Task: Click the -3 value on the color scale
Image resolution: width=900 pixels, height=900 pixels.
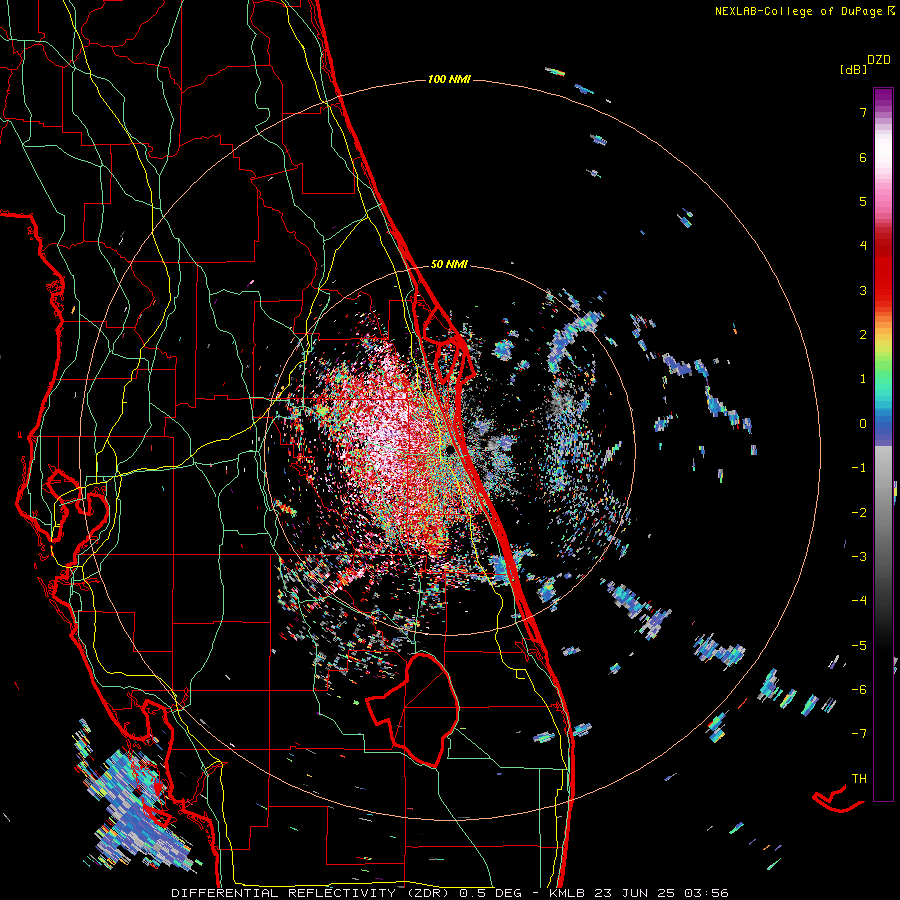Action: coord(859,557)
